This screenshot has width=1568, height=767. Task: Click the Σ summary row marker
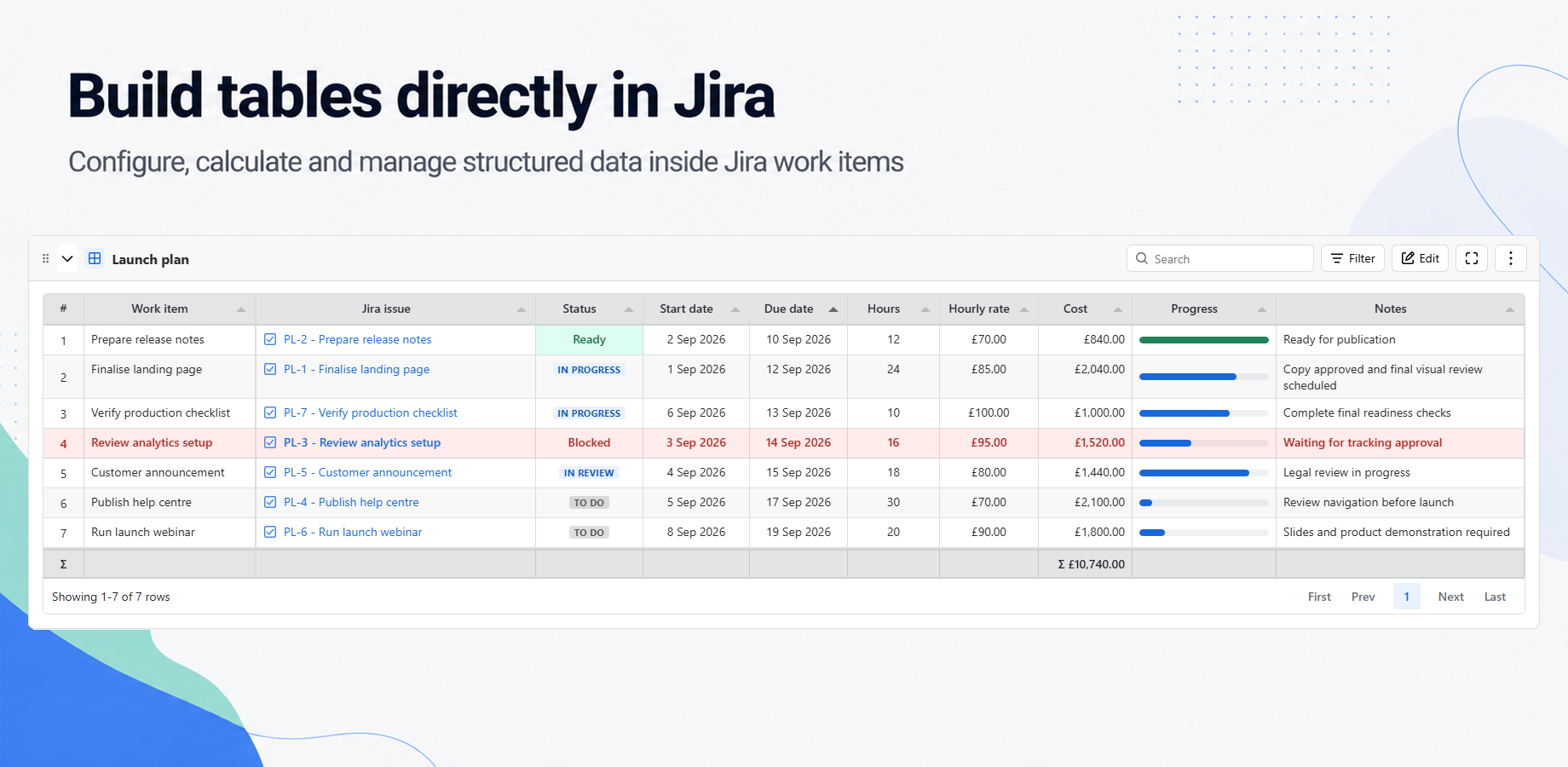63,564
